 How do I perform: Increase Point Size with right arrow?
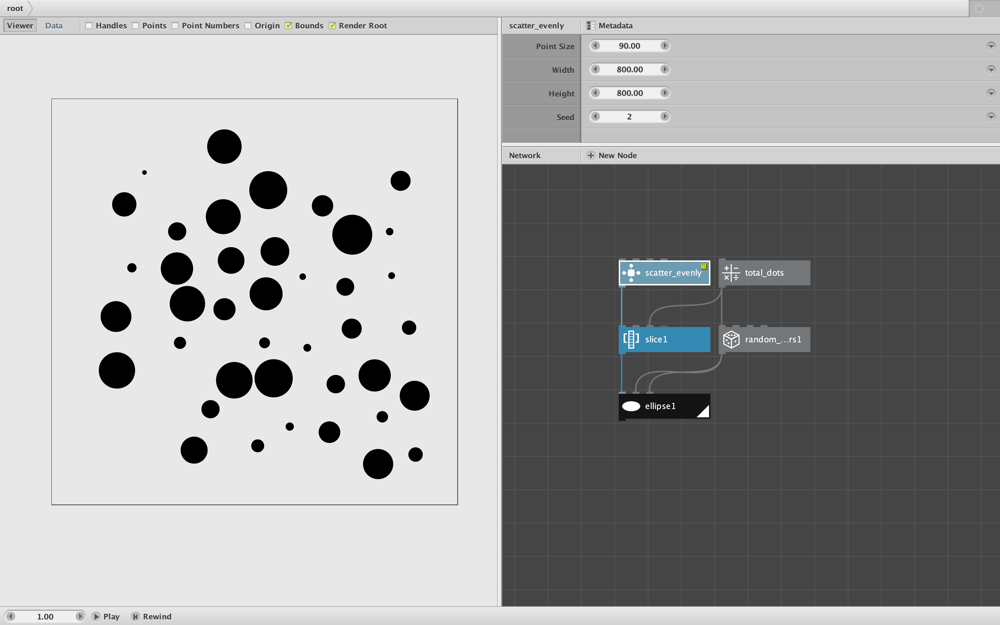[x=665, y=46]
